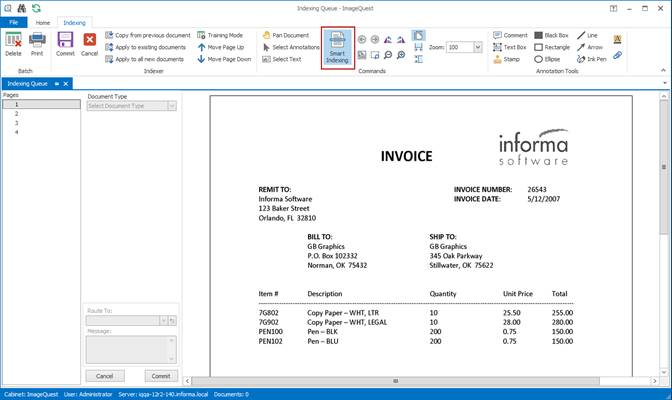Click Copy from previous document

pos(148,35)
